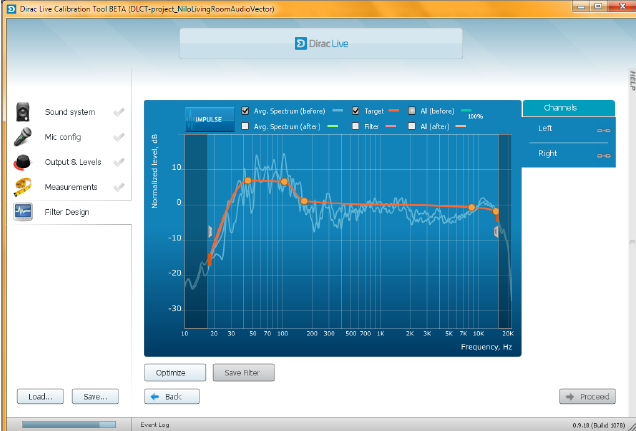Viewport: 636px width, 431px height.
Task: Click the Event Log status bar
Action: [155, 425]
